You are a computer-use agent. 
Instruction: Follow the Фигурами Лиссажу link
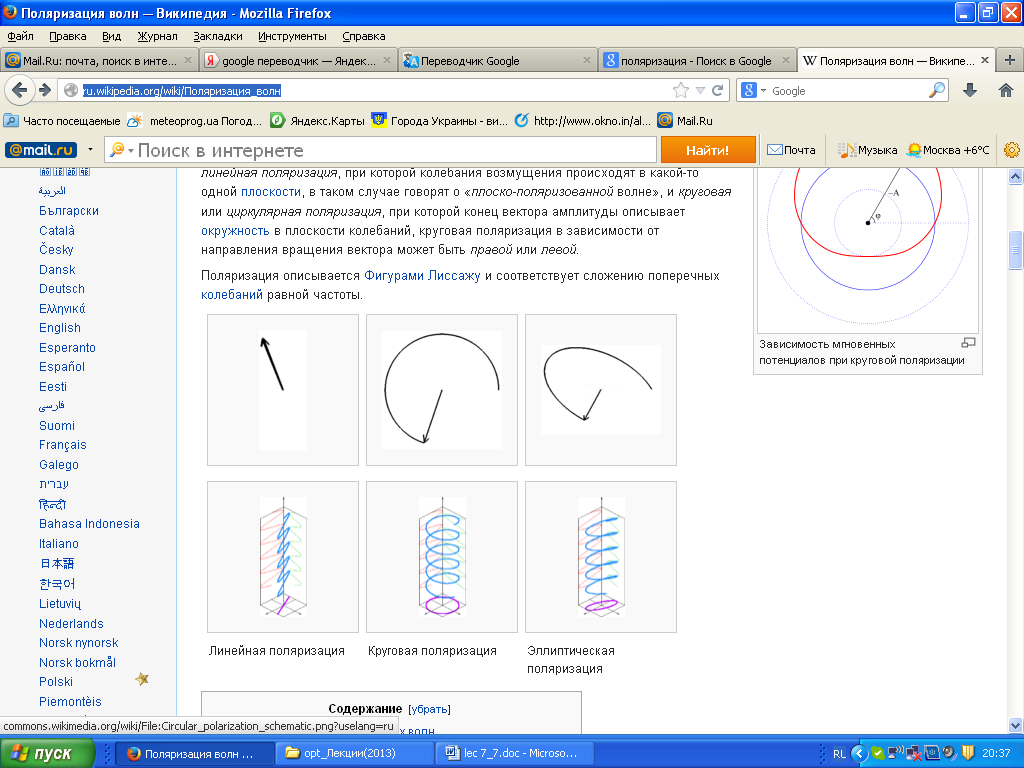click(422, 276)
